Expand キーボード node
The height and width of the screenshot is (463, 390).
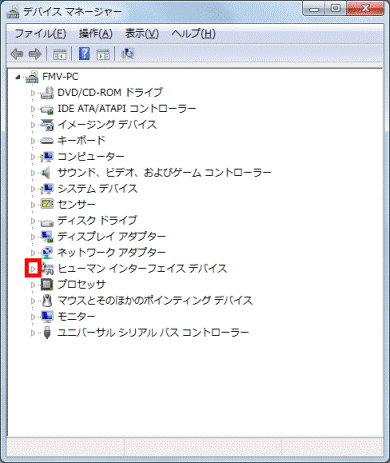coord(33,141)
